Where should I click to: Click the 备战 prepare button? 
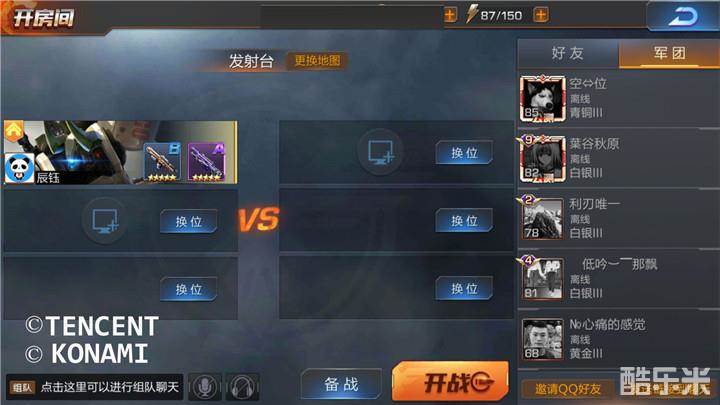pos(341,384)
